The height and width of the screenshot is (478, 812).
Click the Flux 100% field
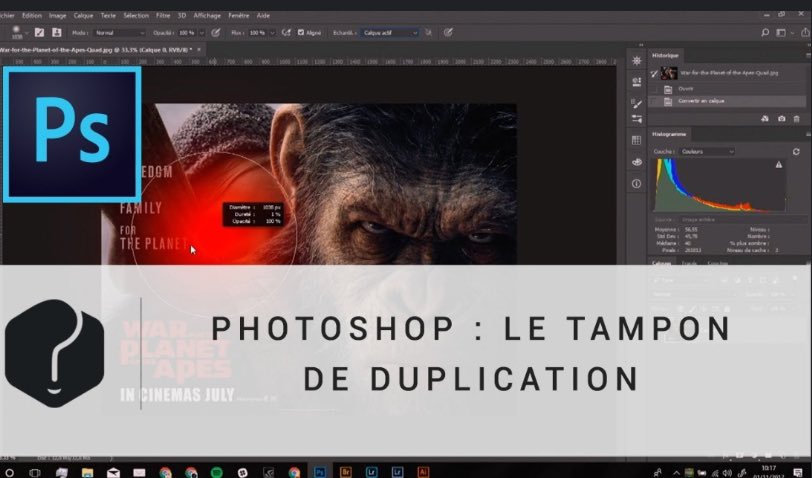tap(257, 33)
